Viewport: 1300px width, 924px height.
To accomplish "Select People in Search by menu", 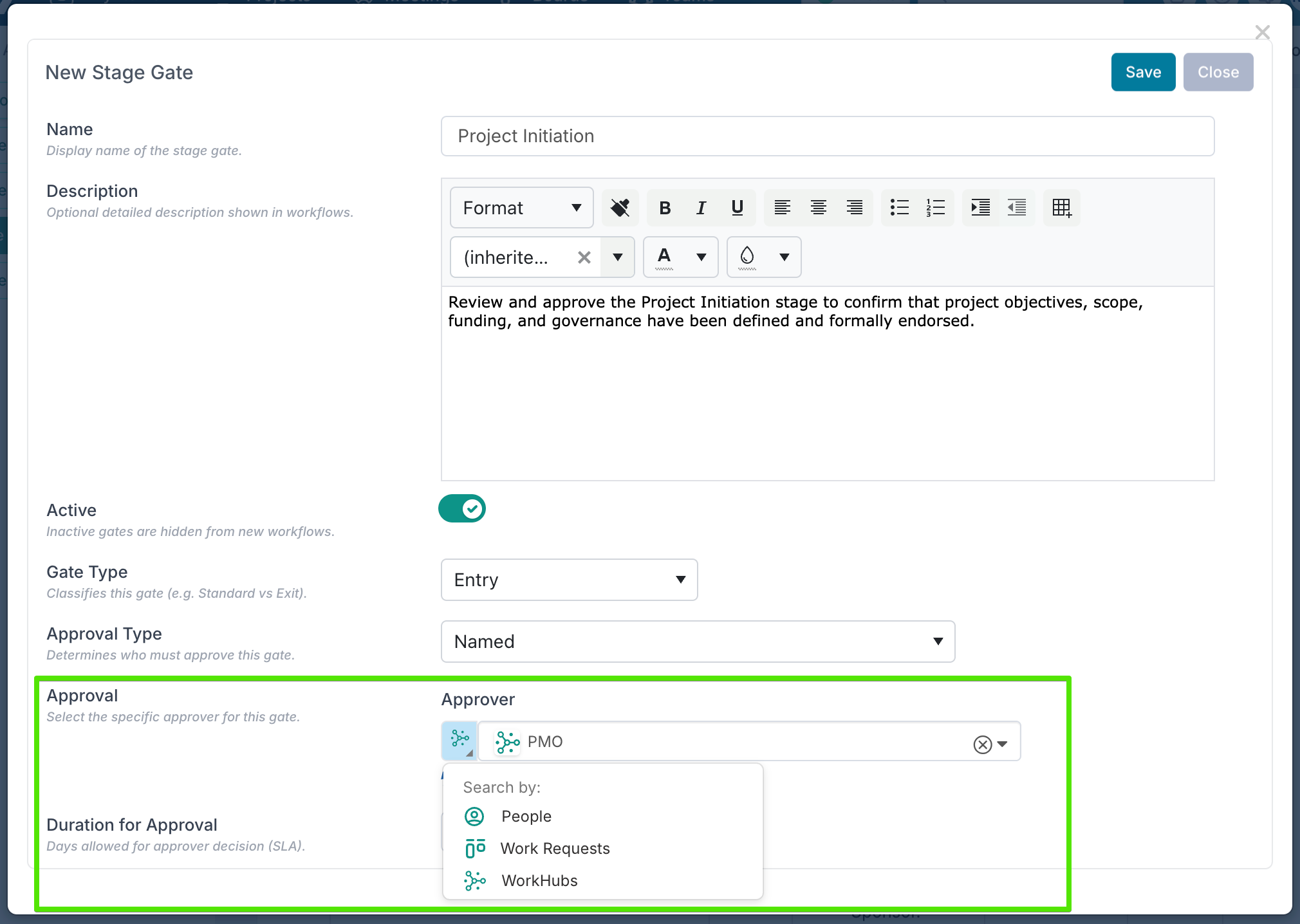I will click(x=526, y=817).
